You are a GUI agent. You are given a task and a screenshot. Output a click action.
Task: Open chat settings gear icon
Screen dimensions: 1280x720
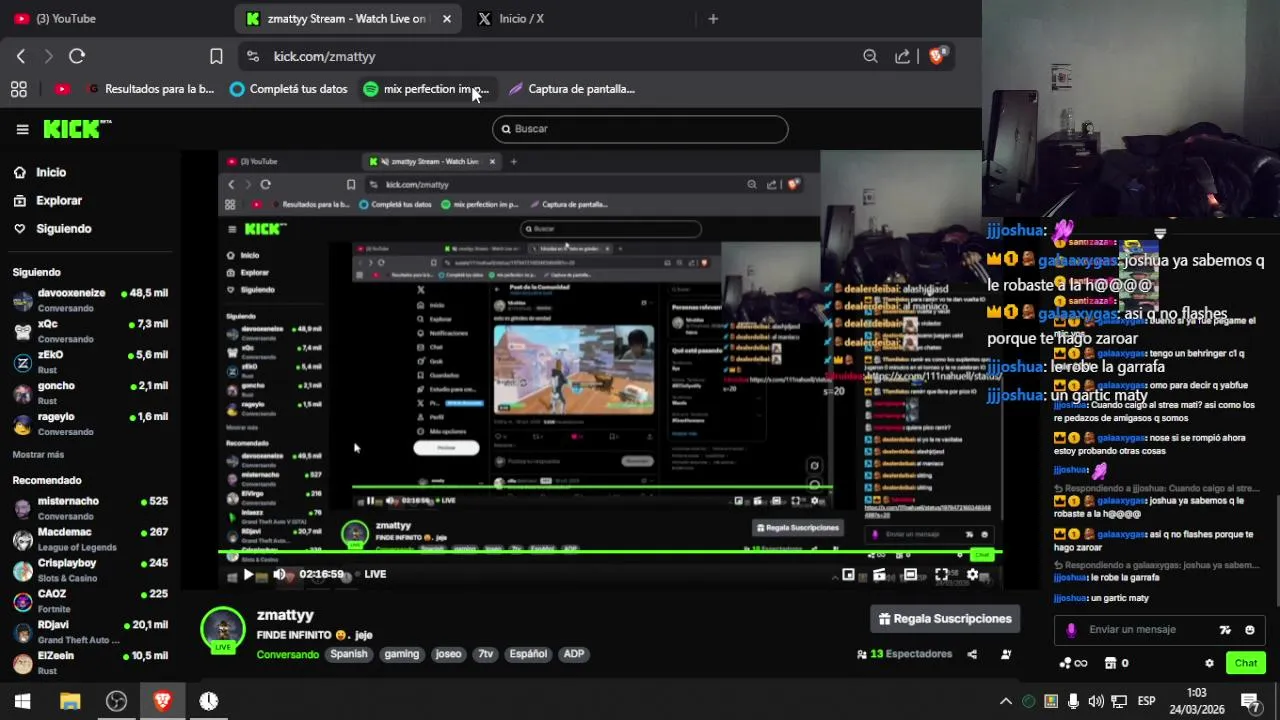coord(1209,663)
